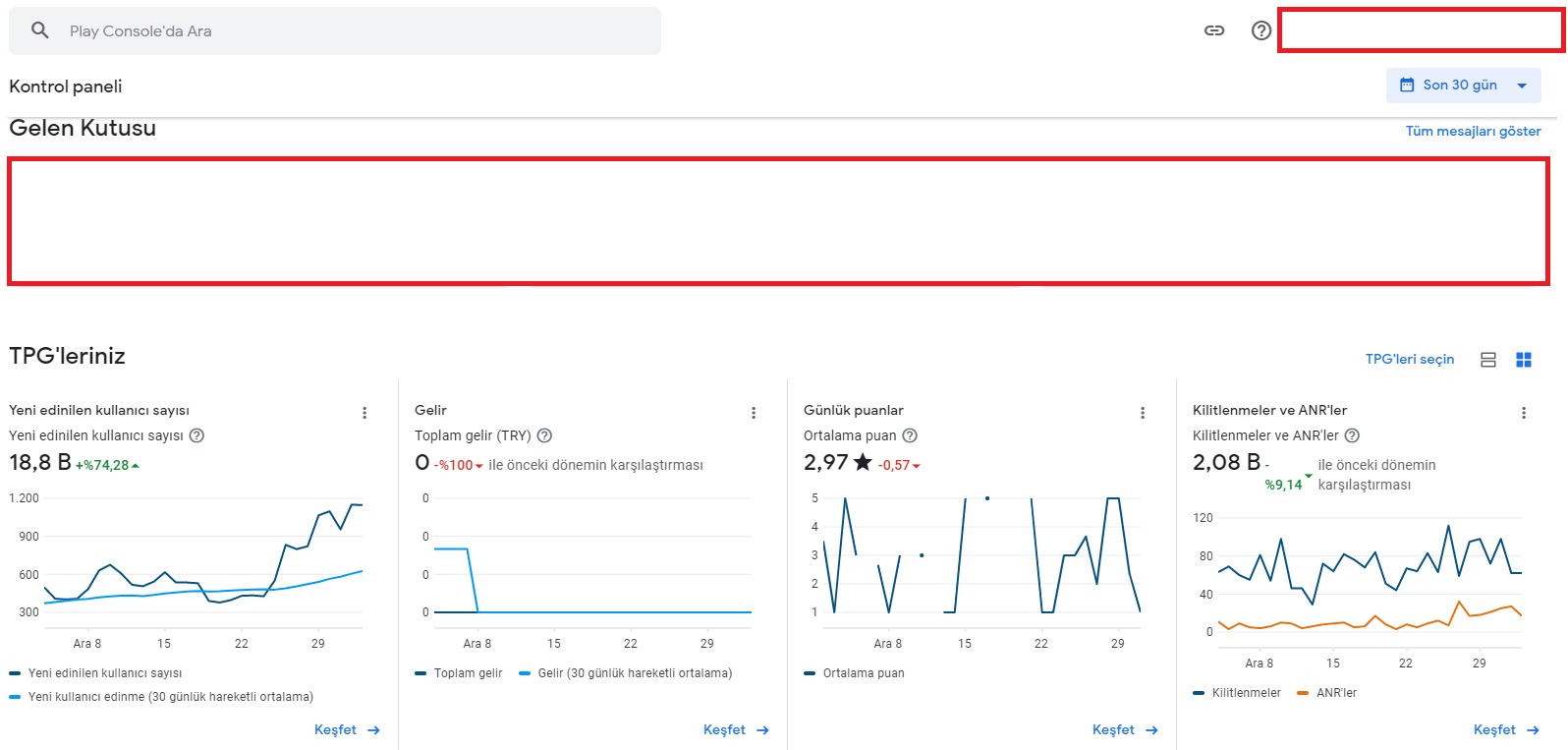
Task: Click the +%74,28 change indicator
Action: 107,465
